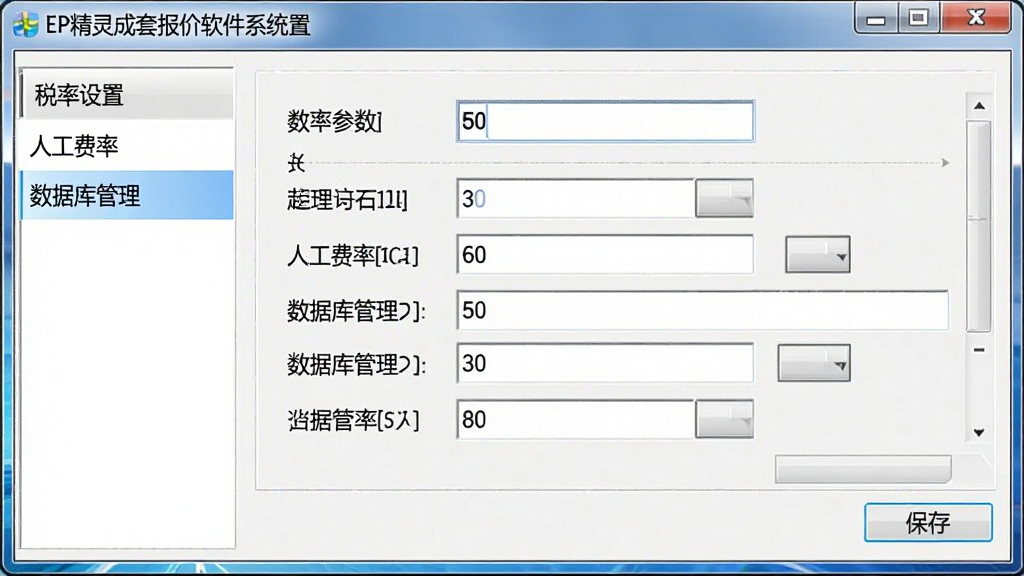The width and height of the screenshot is (1024, 576).
Task: Click the vertical scrollbar thumb
Action: (x=979, y=226)
